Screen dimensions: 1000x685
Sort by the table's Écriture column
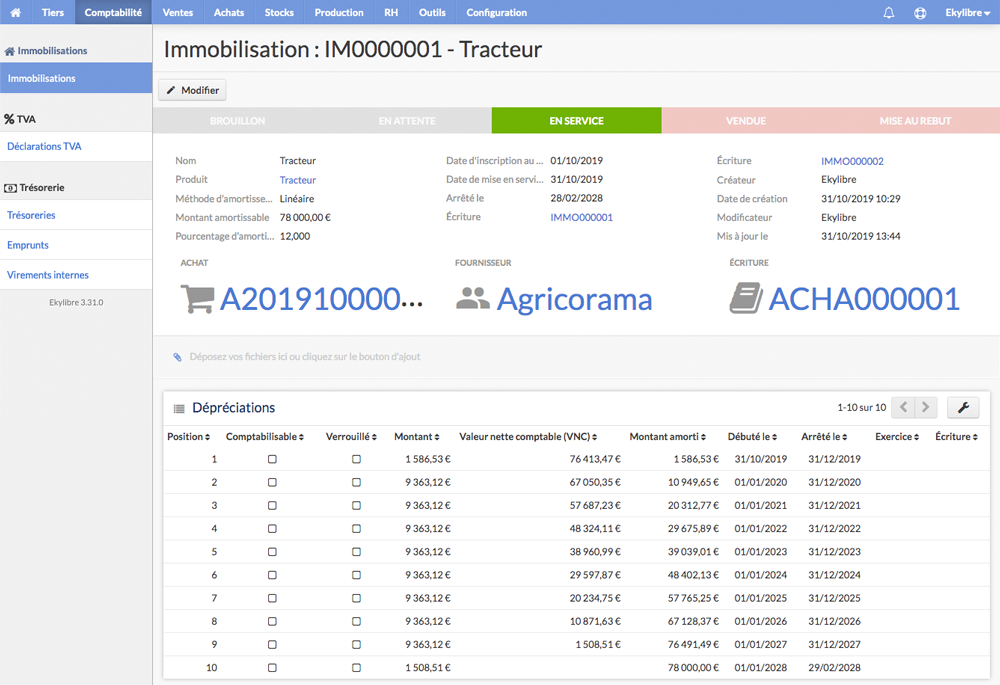pos(957,437)
